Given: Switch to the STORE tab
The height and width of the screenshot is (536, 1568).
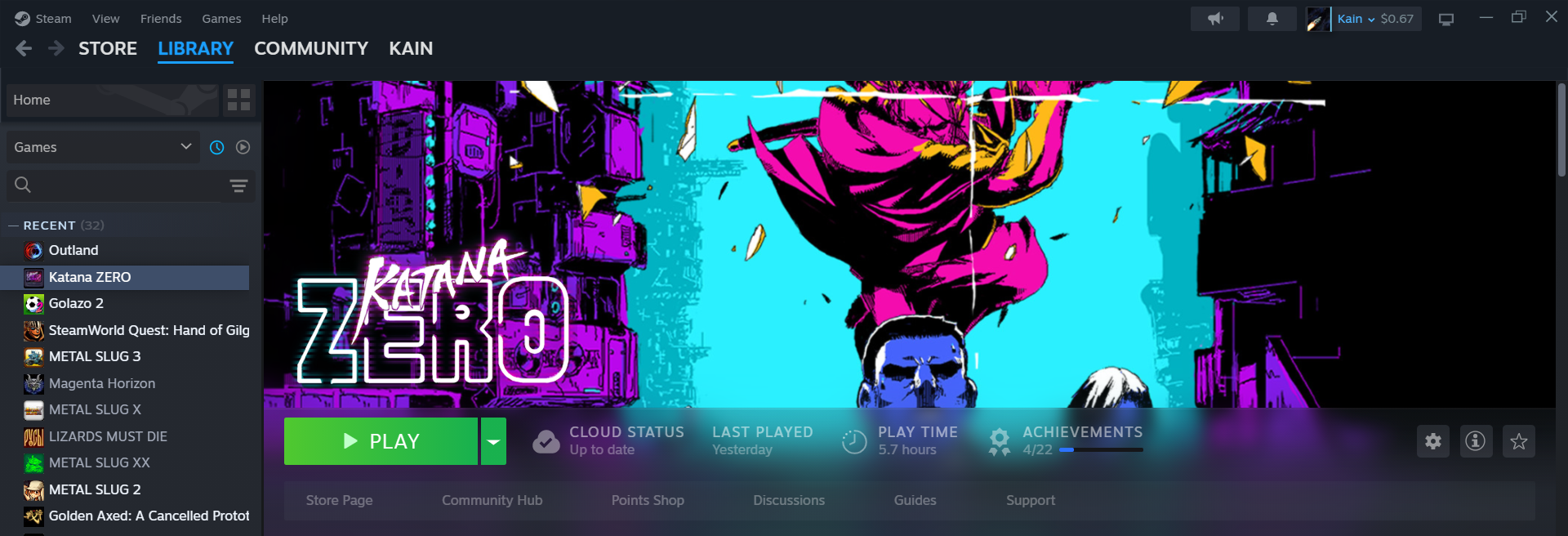Looking at the screenshot, I should point(108,48).
